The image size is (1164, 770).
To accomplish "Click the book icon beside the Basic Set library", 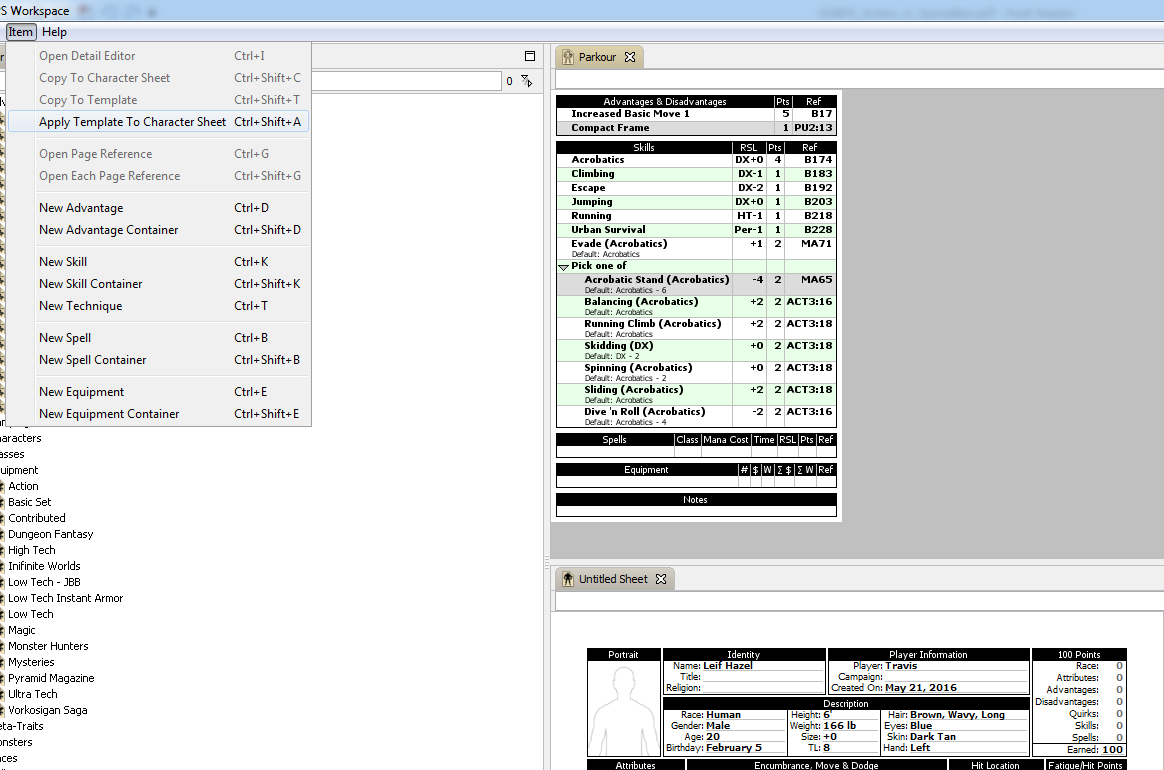I will tap(4, 502).
